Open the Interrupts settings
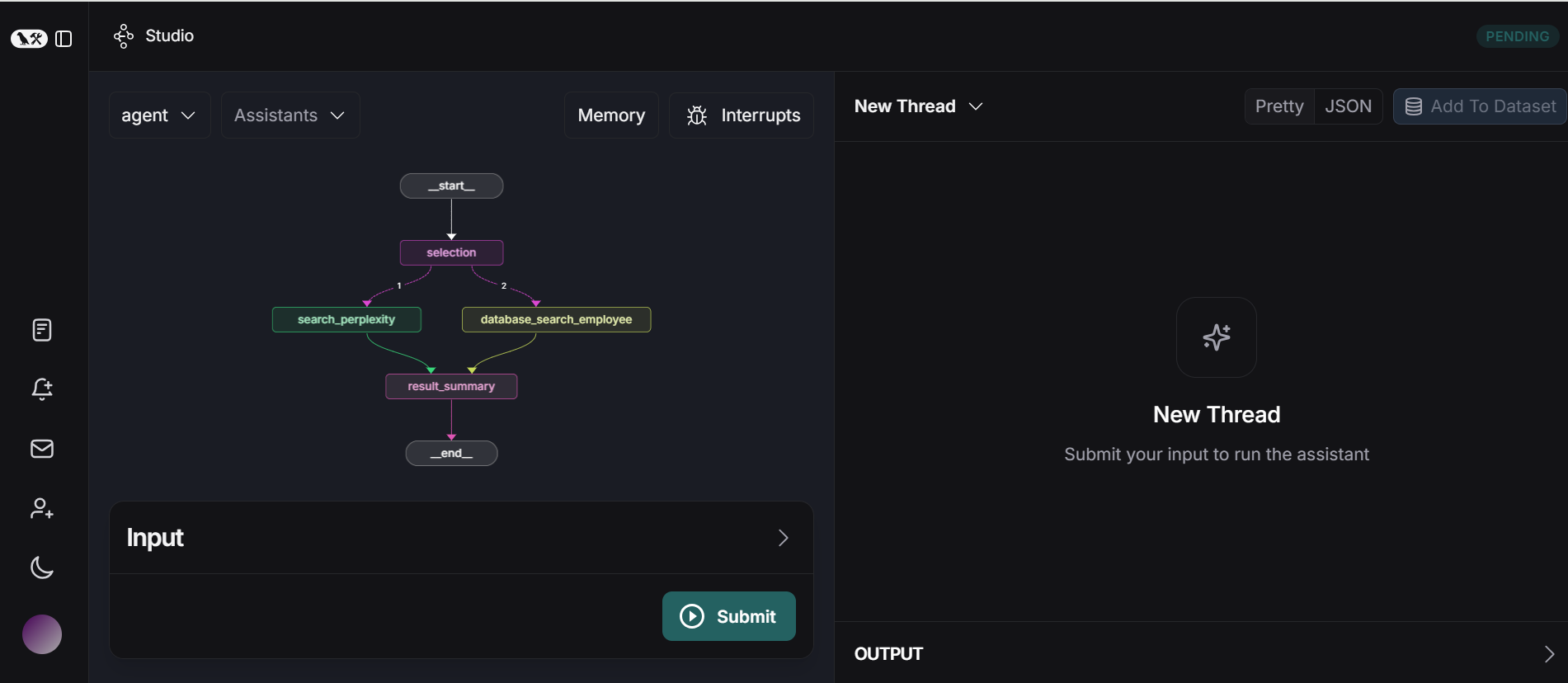The width and height of the screenshot is (1568, 683). [x=742, y=115]
